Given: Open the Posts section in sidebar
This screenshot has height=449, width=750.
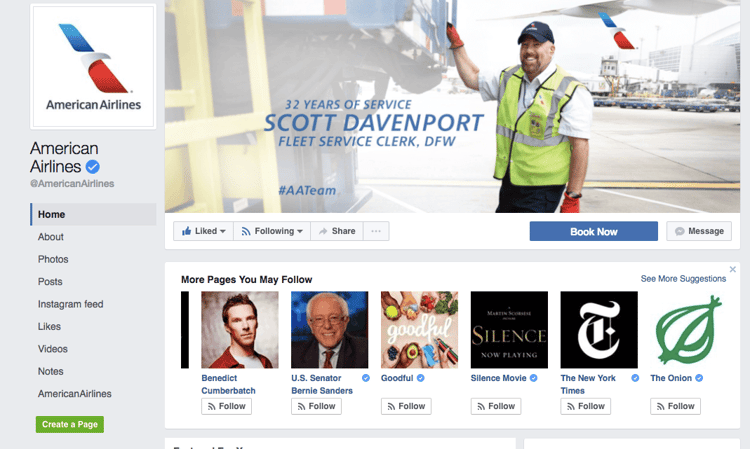Looking at the screenshot, I should point(50,282).
